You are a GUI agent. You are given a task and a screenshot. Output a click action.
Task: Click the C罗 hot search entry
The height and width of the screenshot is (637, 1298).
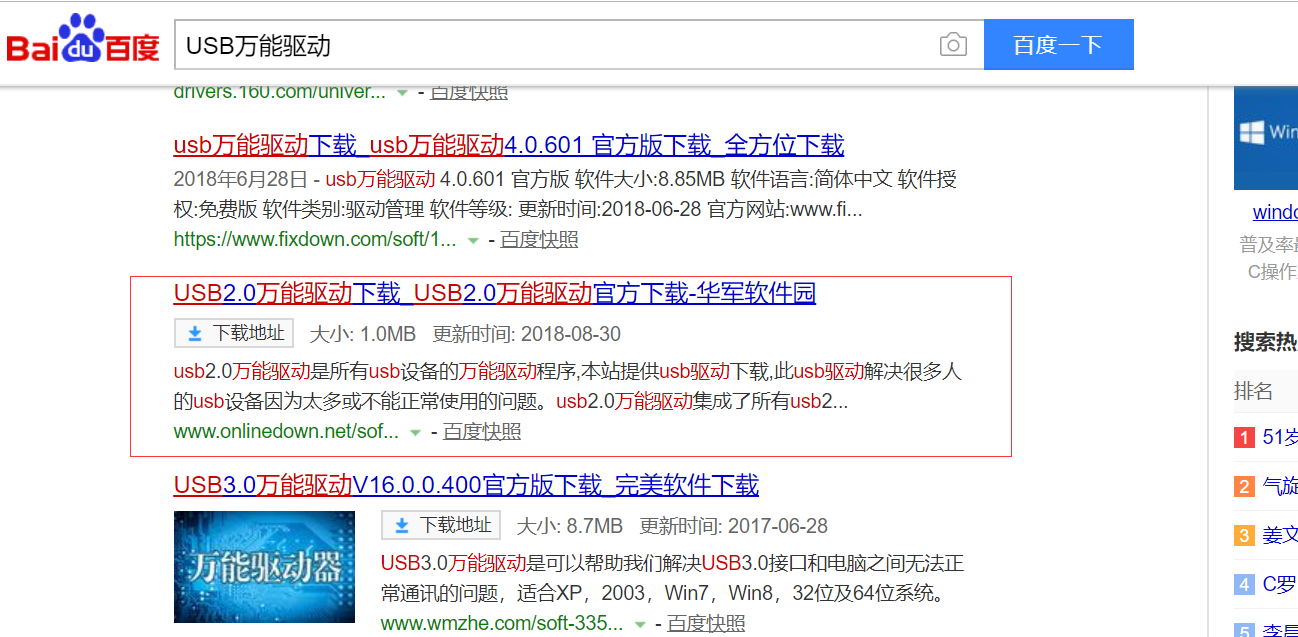point(1281,584)
